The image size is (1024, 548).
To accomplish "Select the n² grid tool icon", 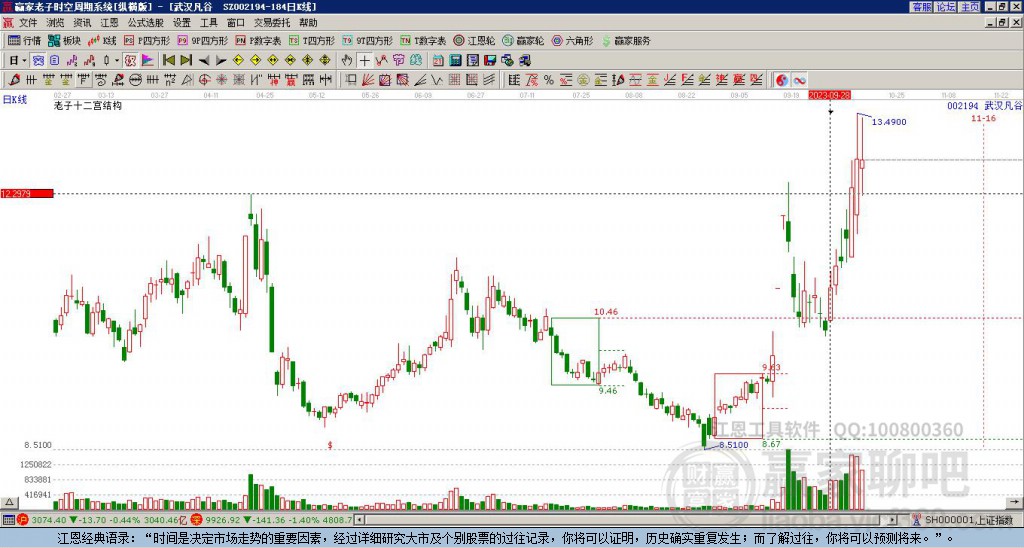I will pyautogui.click(x=170, y=80).
